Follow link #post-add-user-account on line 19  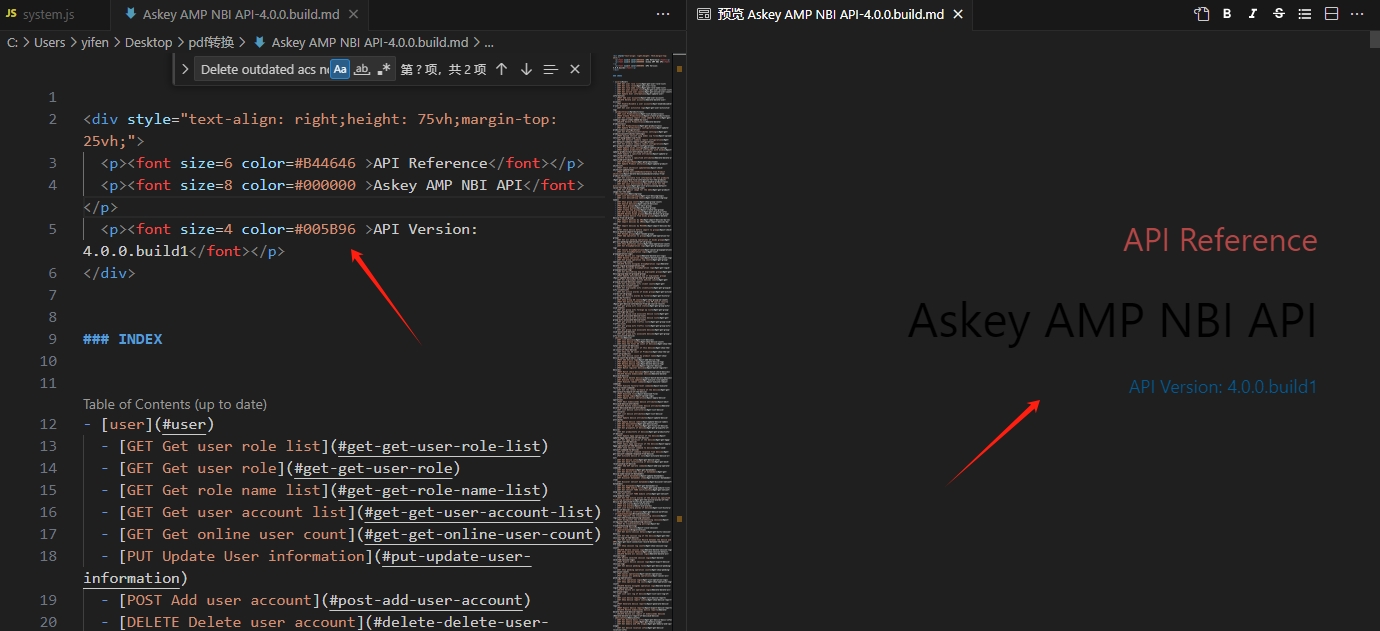pyautogui.click(x=426, y=600)
